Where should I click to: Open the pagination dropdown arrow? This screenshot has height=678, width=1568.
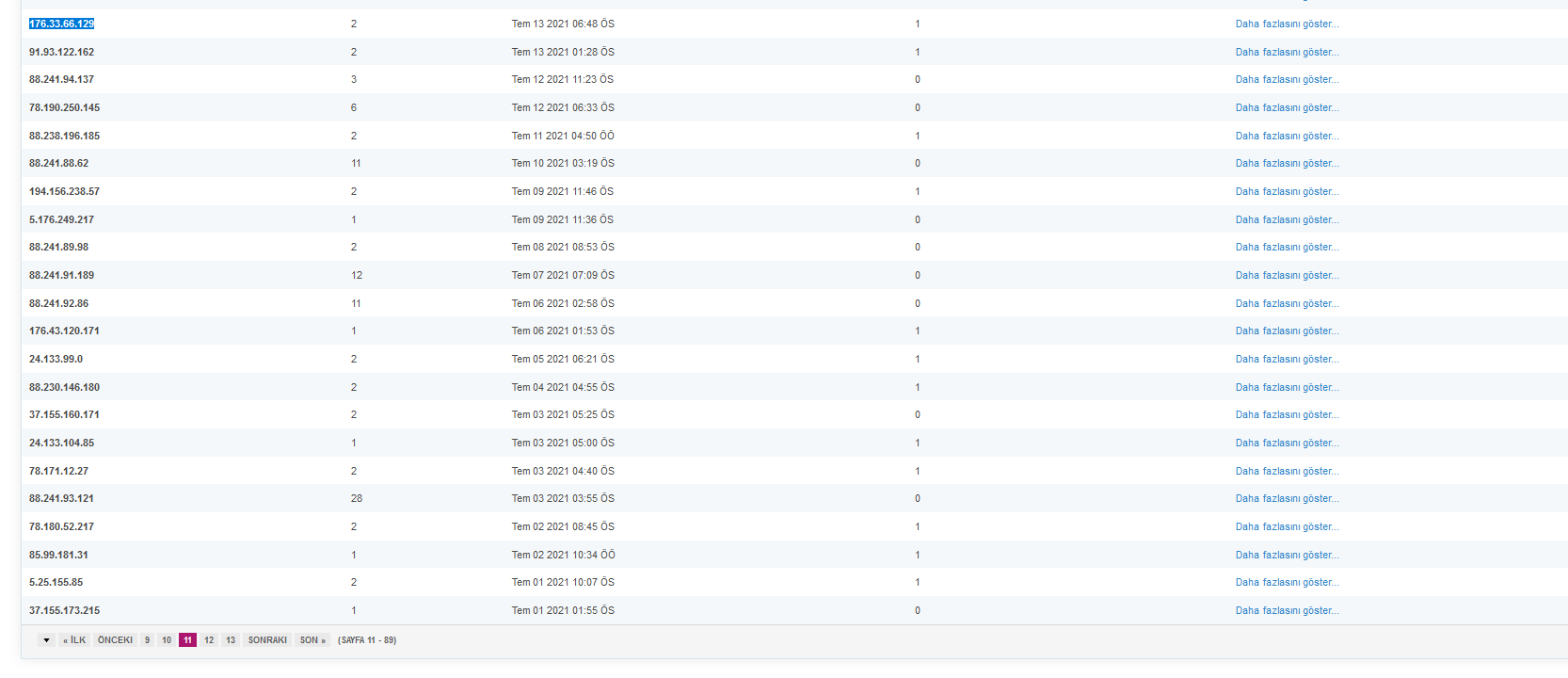click(46, 640)
